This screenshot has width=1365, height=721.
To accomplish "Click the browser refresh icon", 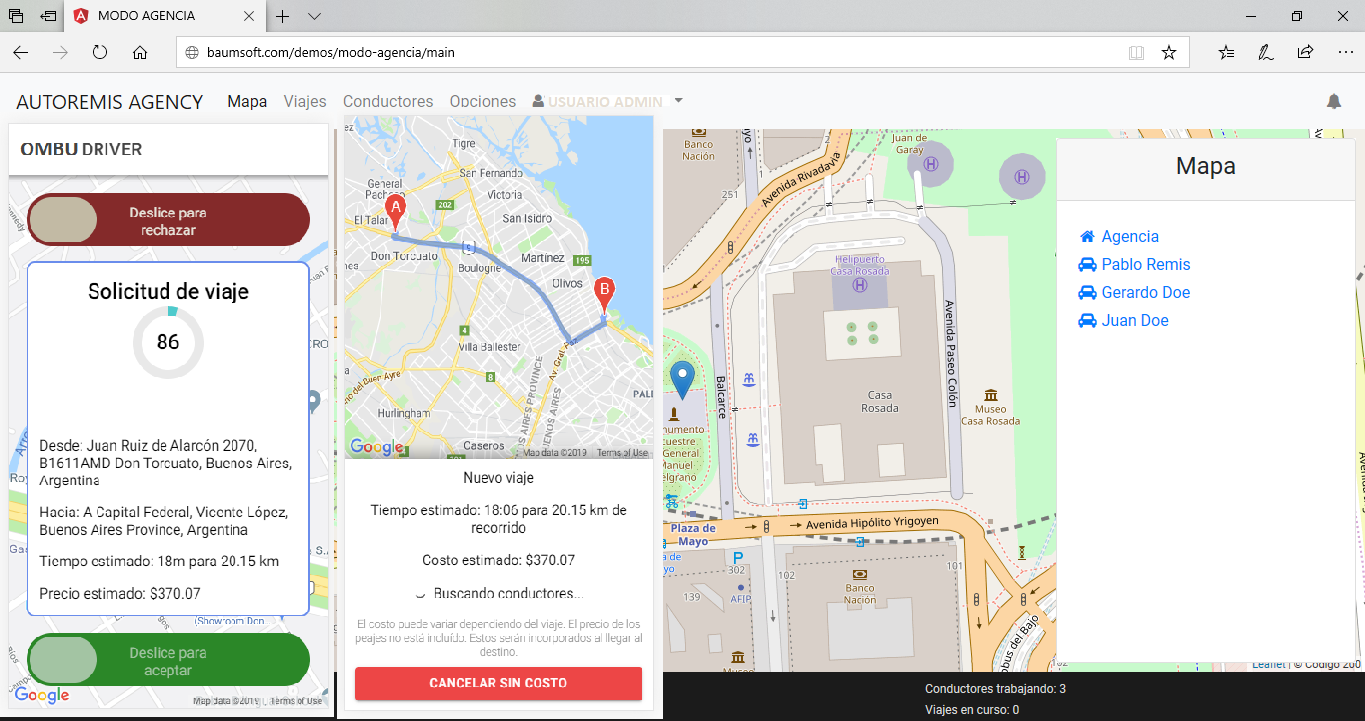I will pos(100,52).
